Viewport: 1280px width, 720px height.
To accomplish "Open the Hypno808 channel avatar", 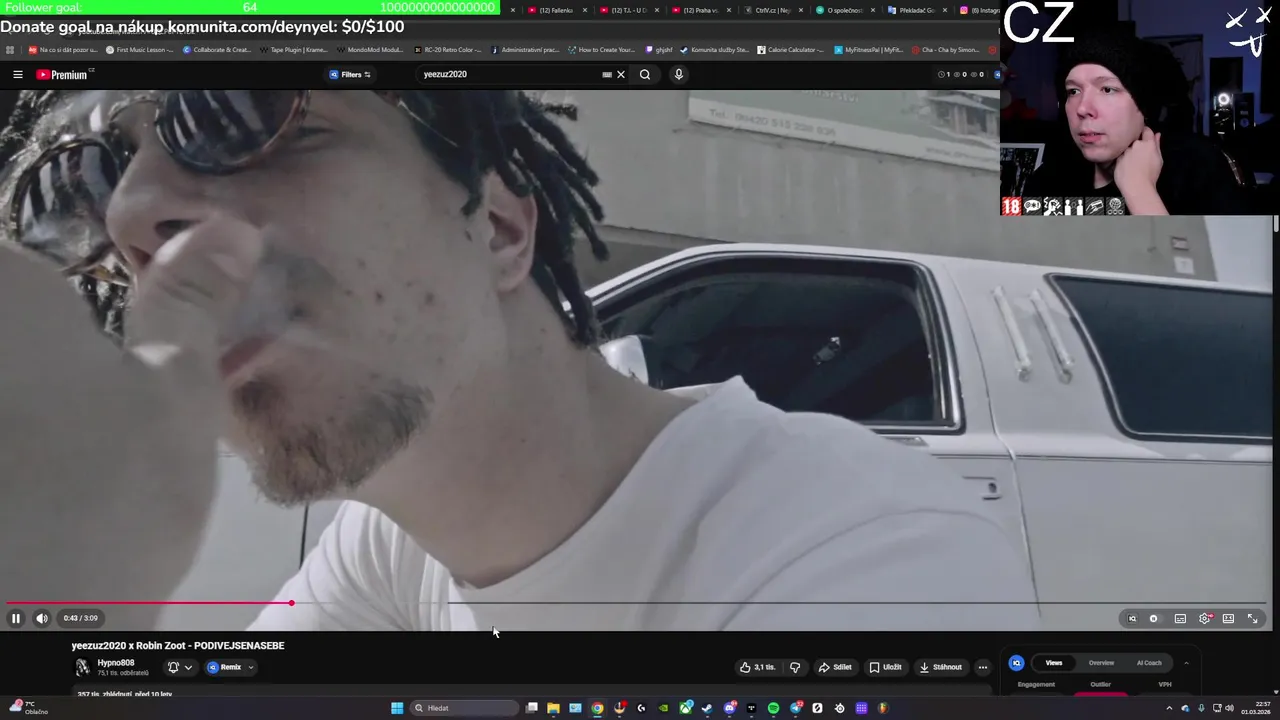I will (82, 667).
